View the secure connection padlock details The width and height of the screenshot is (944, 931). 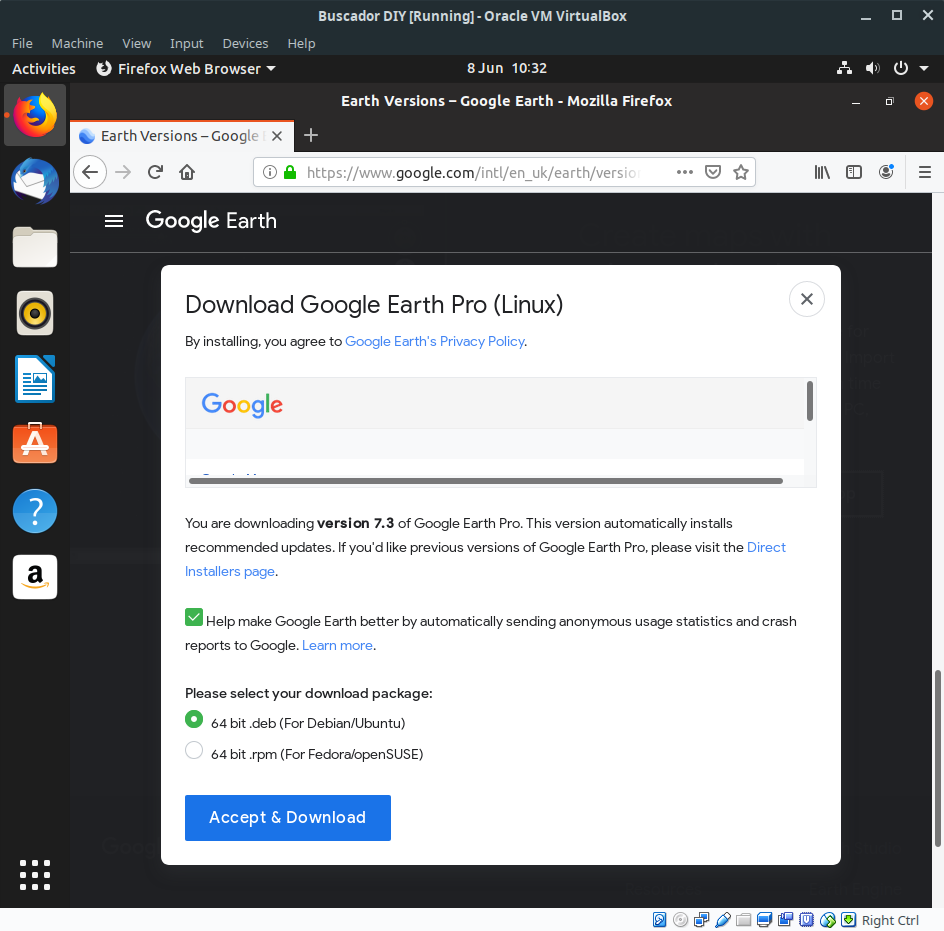(290, 172)
